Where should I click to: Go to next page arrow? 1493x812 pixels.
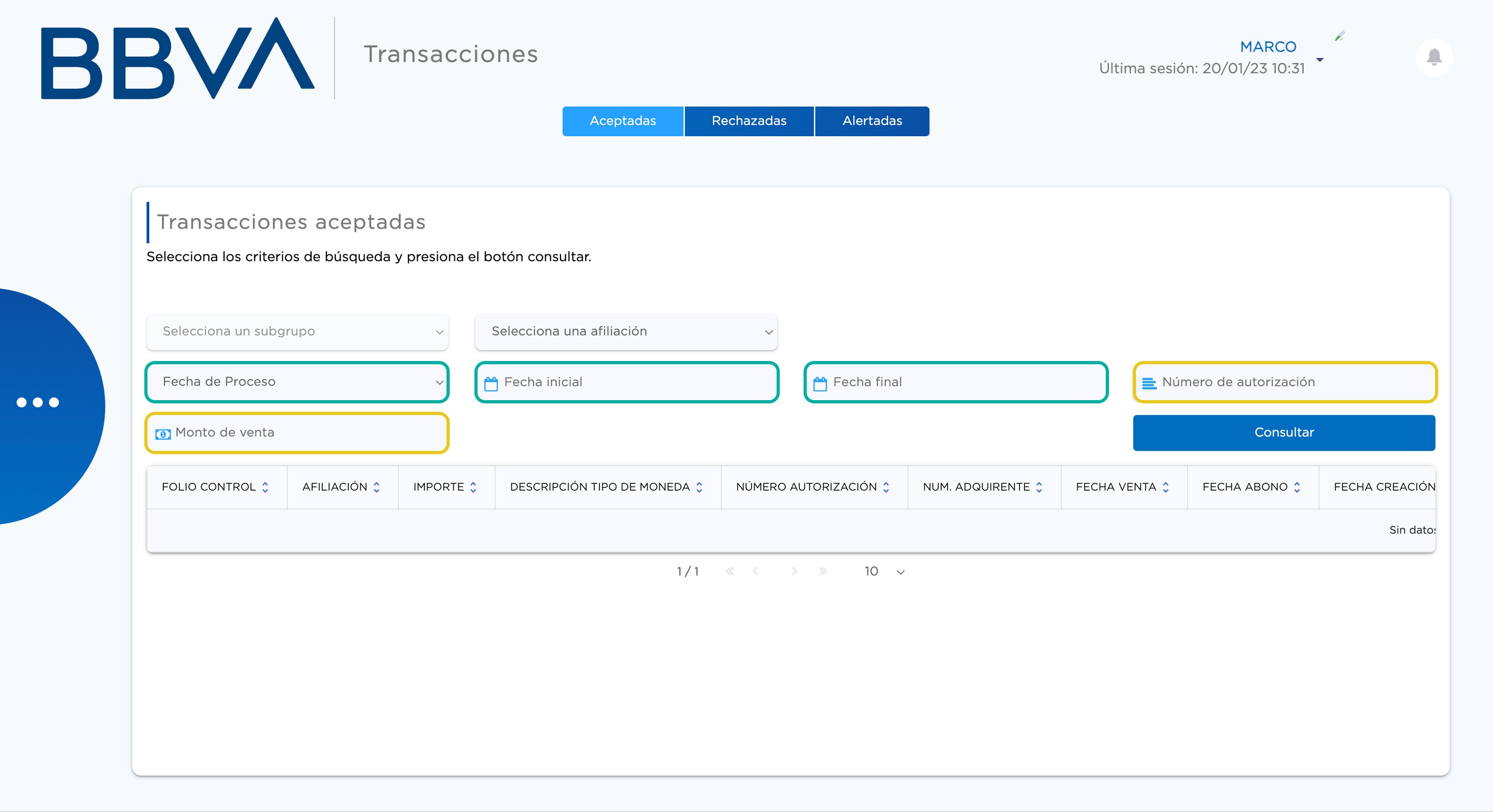(x=794, y=572)
